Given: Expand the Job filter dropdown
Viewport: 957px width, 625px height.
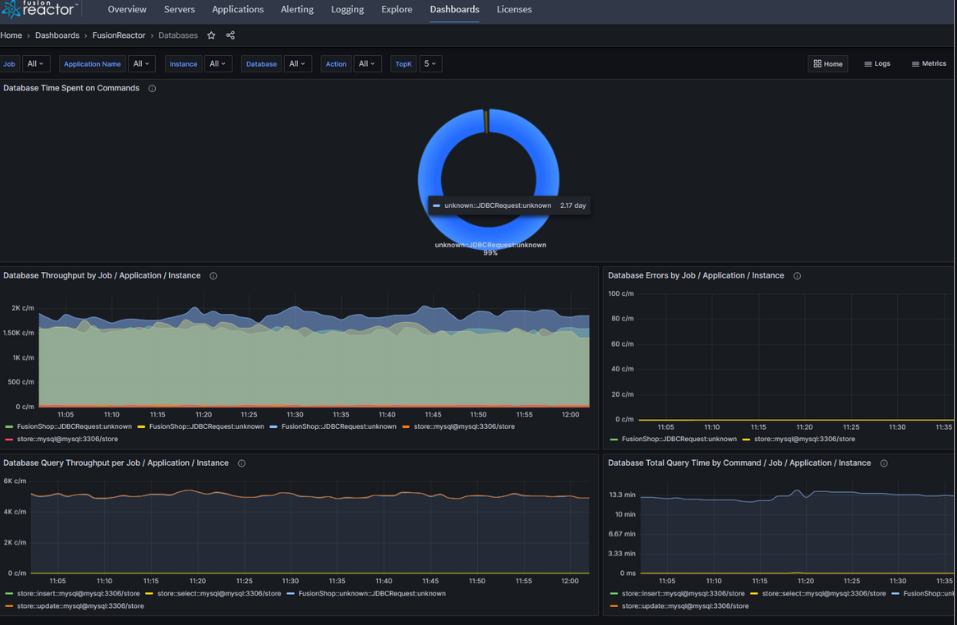Looking at the screenshot, I should click(x=36, y=63).
